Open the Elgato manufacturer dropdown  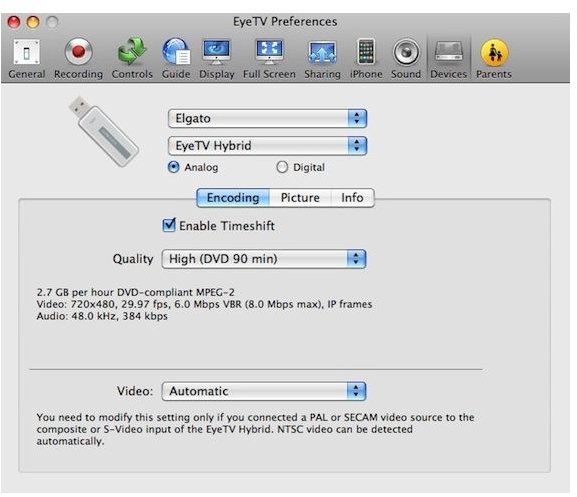(x=268, y=118)
